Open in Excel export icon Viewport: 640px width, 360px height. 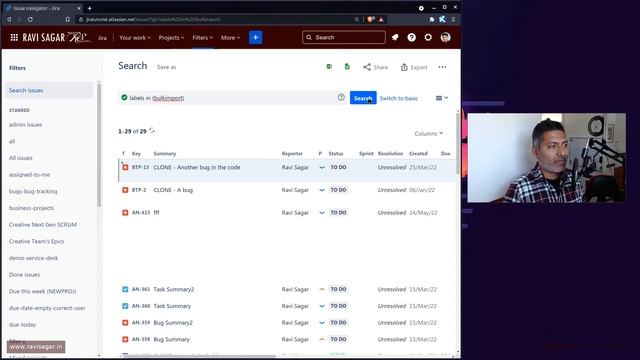[329, 67]
